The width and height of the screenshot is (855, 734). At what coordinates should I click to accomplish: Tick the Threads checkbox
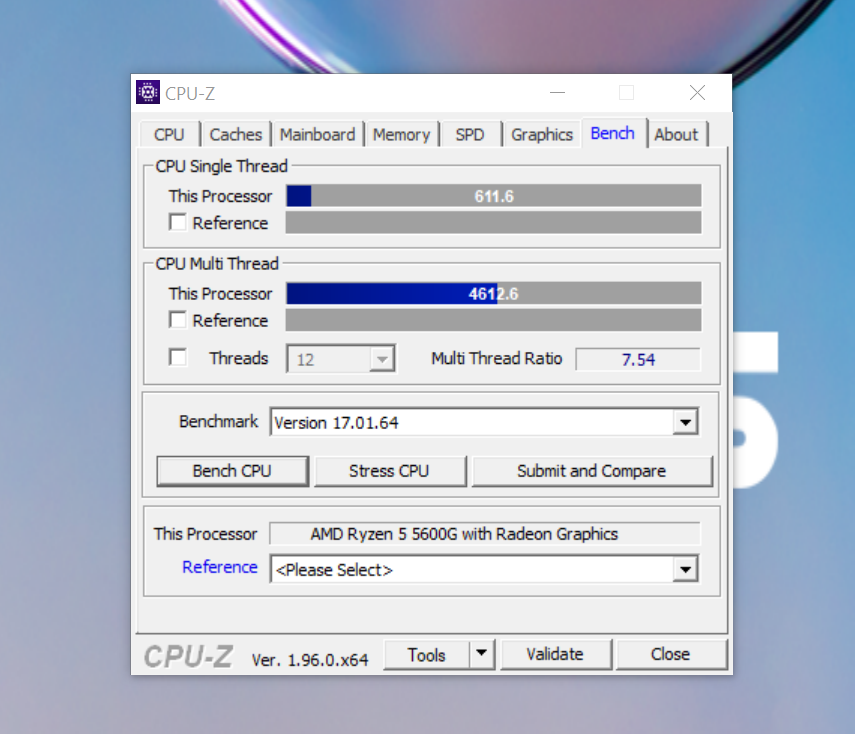pyautogui.click(x=178, y=358)
